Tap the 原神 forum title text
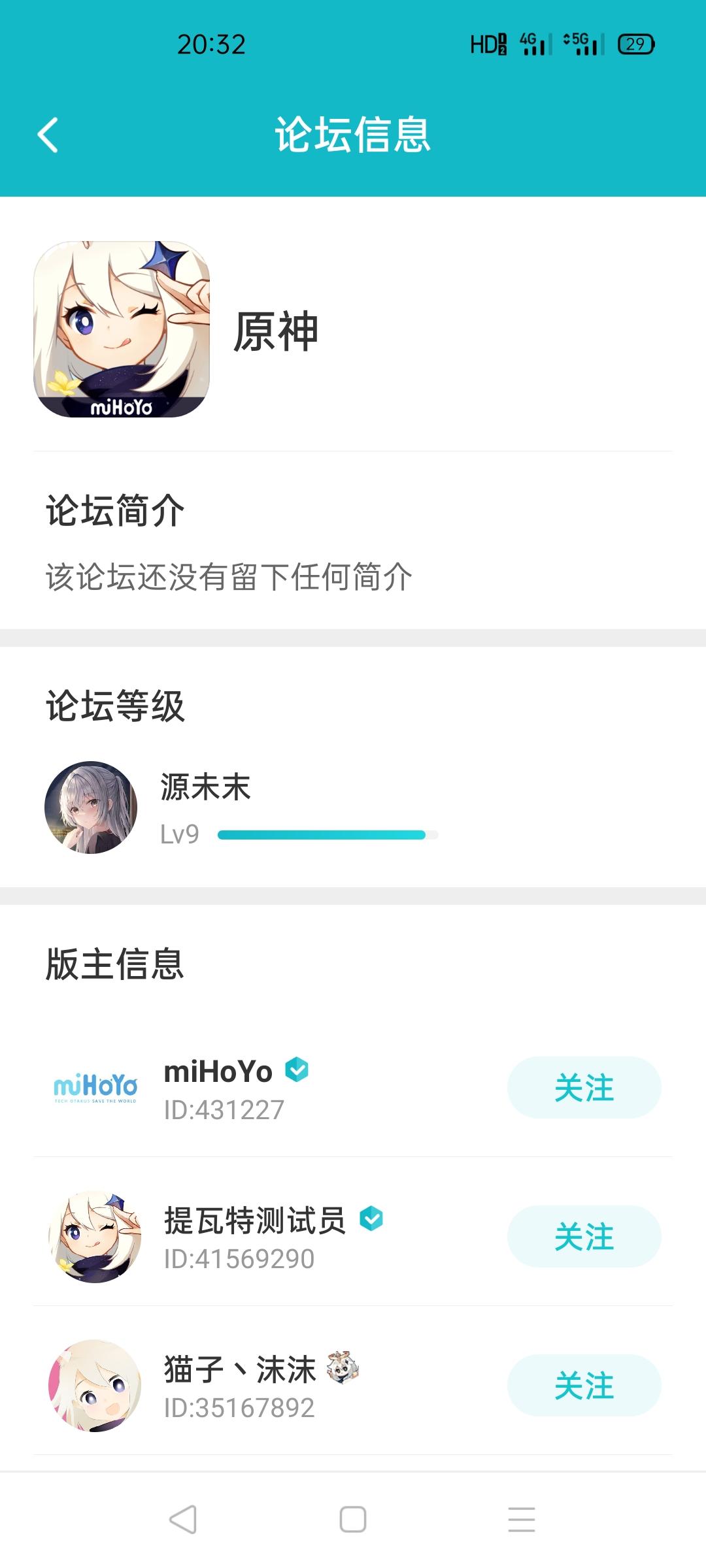706x1568 pixels. [x=276, y=332]
